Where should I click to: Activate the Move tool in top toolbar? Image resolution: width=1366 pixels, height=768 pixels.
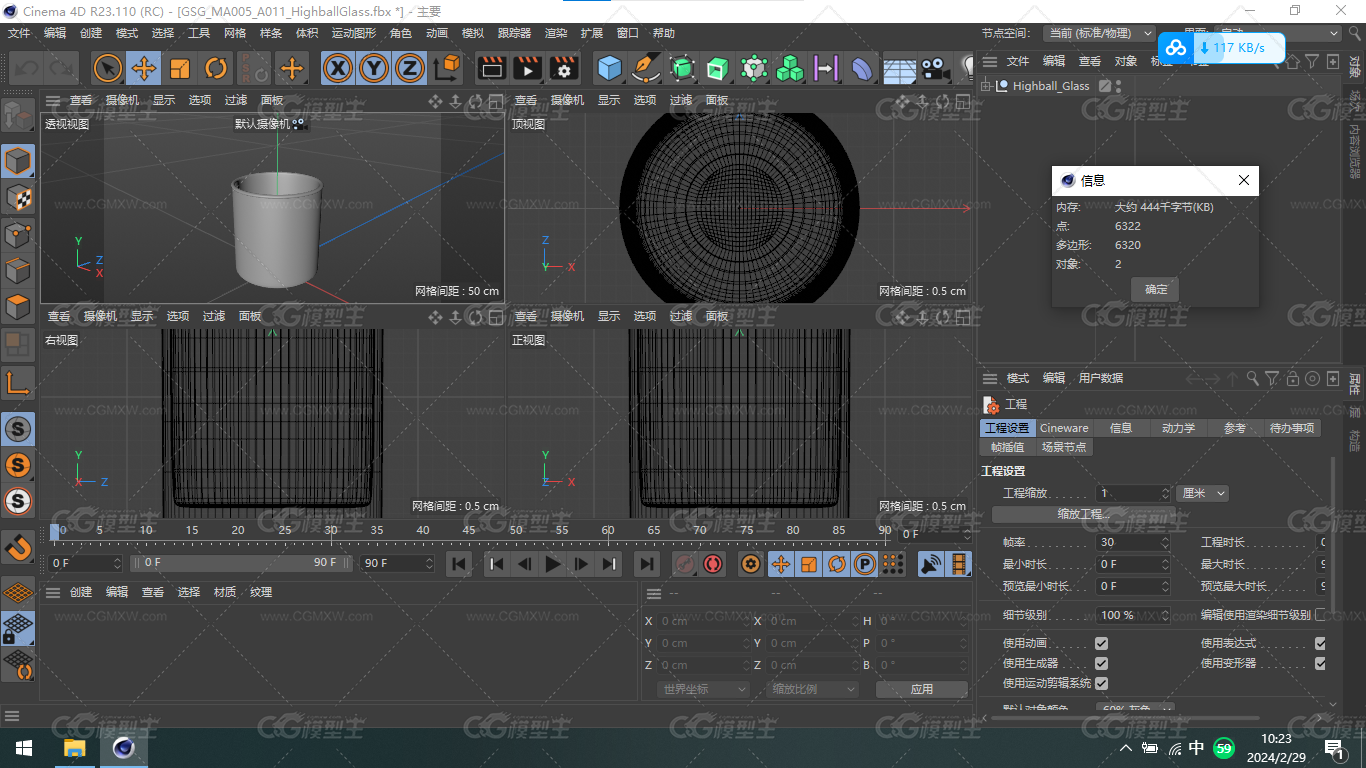[144, 68]
